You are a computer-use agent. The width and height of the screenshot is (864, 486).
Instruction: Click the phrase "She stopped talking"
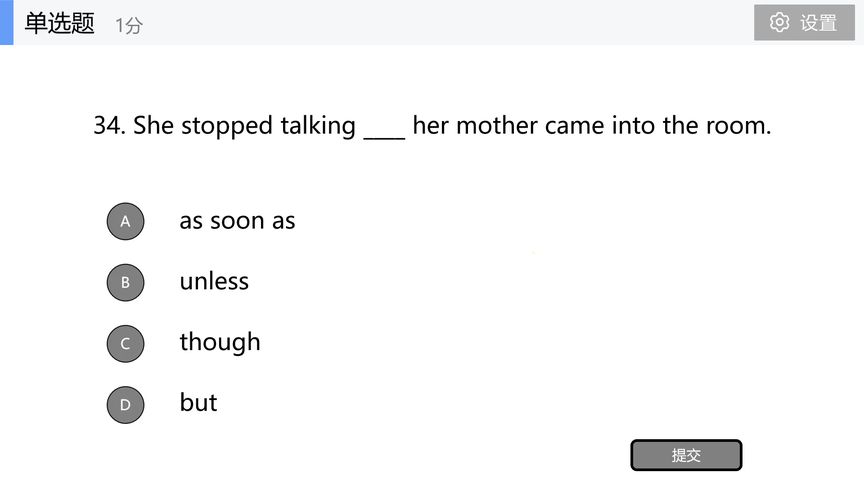pos(244,126)
